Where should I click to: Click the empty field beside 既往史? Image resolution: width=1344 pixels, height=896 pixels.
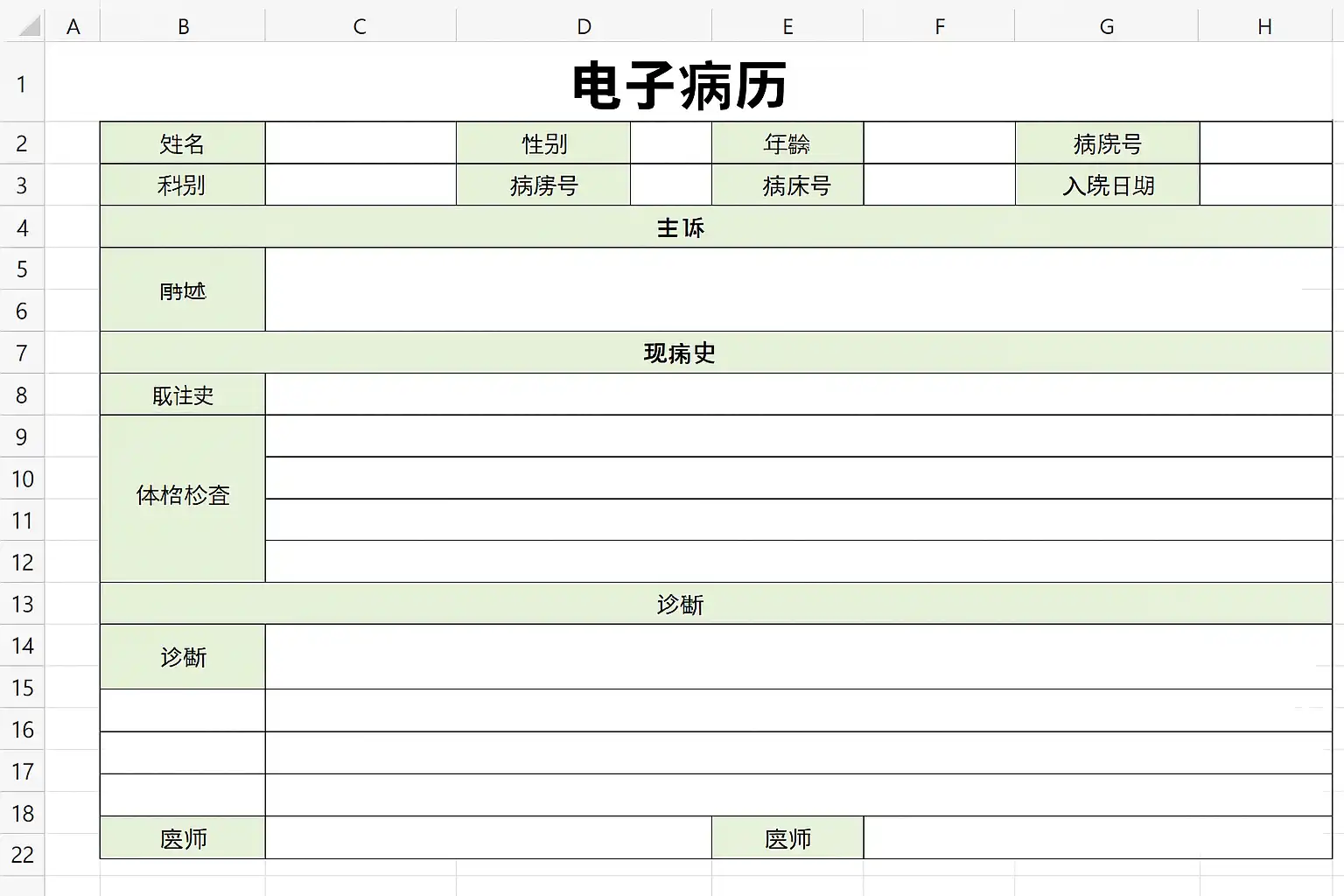point(798,395)
